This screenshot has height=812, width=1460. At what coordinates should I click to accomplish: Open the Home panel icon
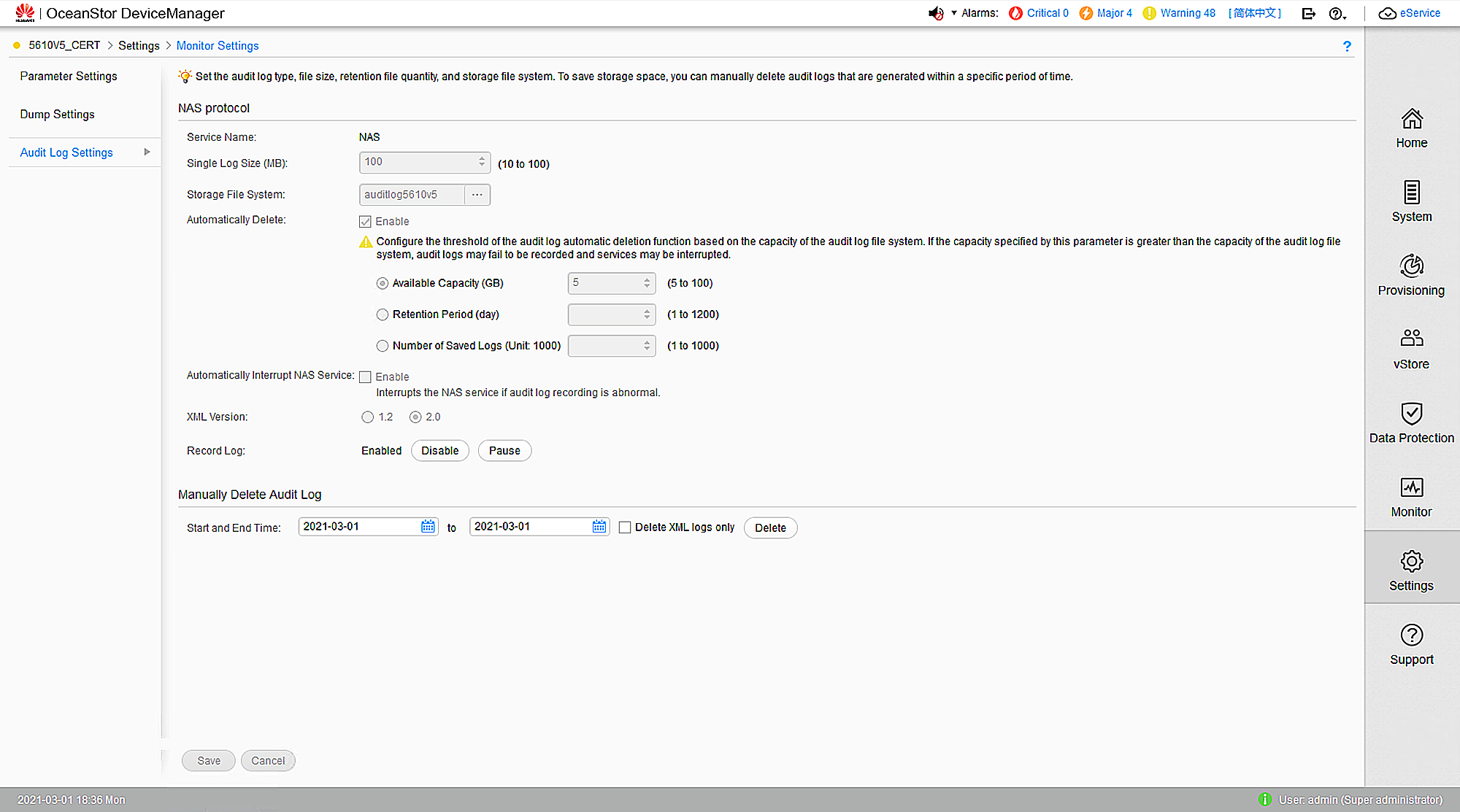[x=1411, y=129]
